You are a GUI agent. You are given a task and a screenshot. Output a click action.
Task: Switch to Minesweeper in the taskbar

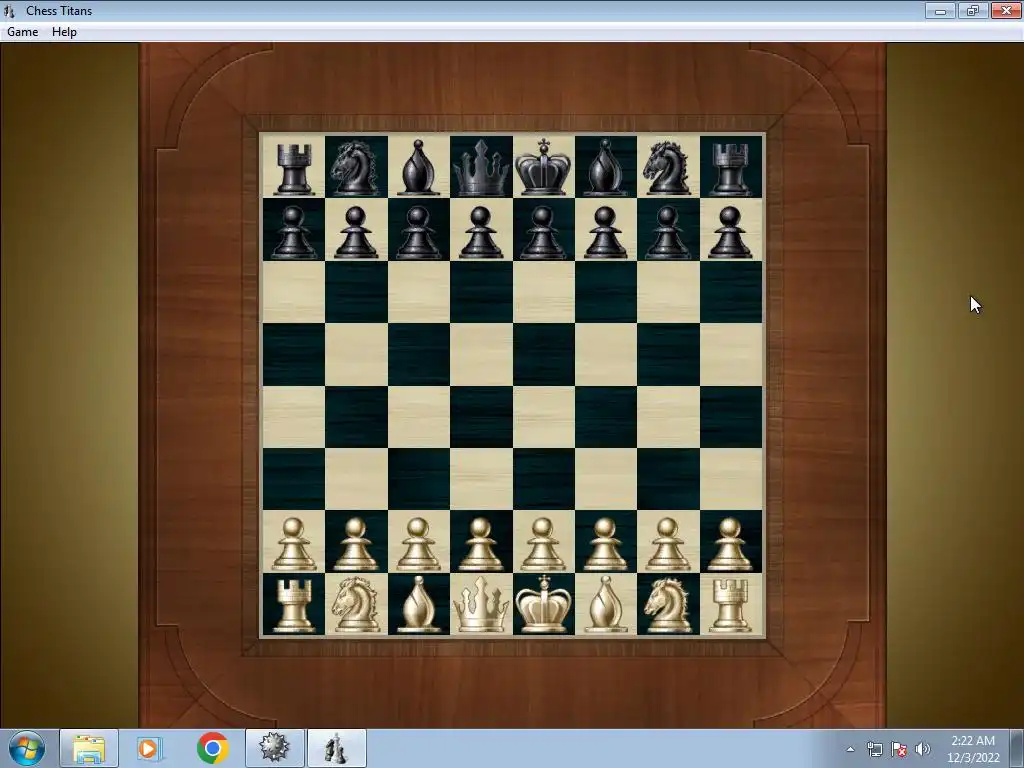tap(274, 748)
